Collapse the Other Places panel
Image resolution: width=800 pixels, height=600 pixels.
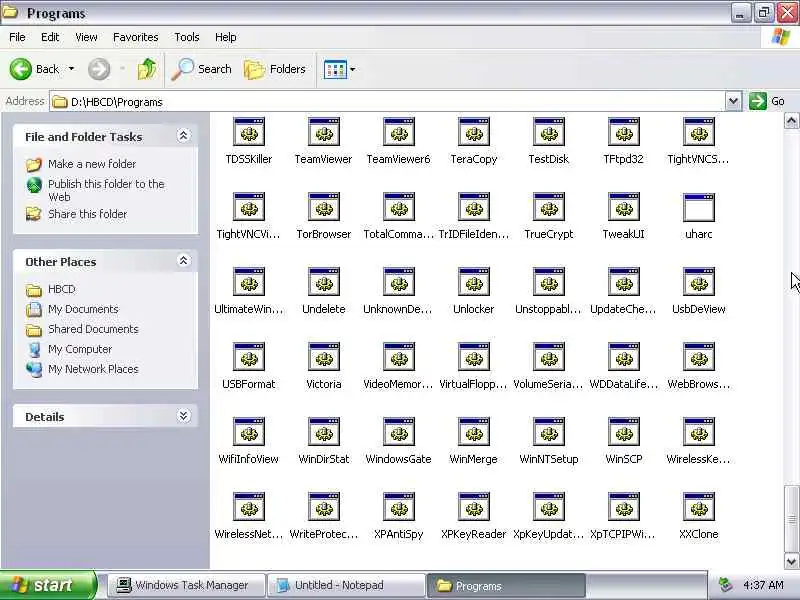pyautogui.click(x=183, y=261)
